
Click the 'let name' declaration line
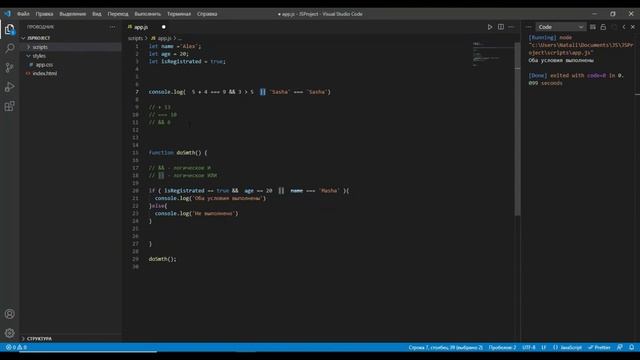click(175, 46)
